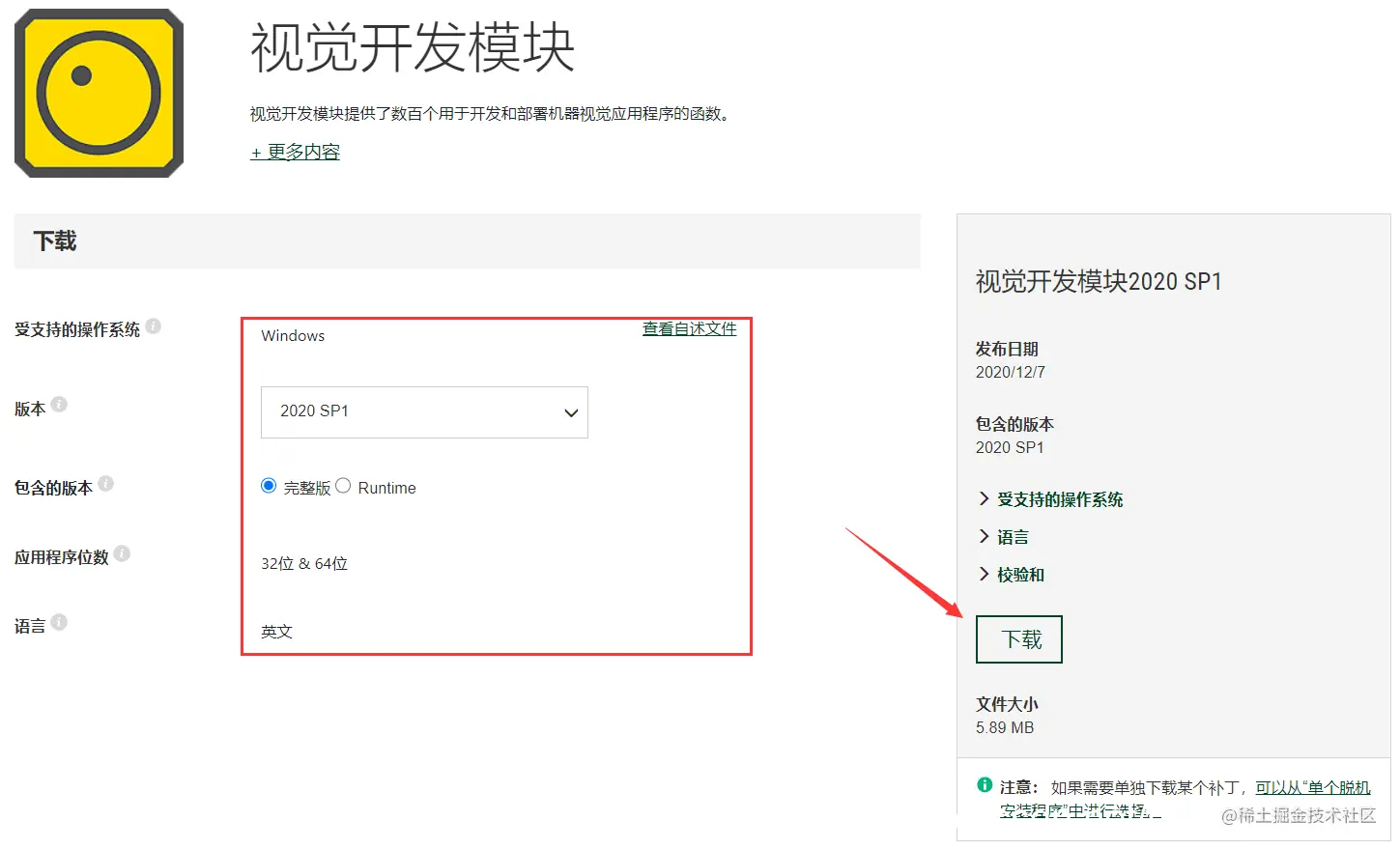This screenshot has height=849, width=1400.
Task: Click the module description sentence below the title
Action: 492,114
